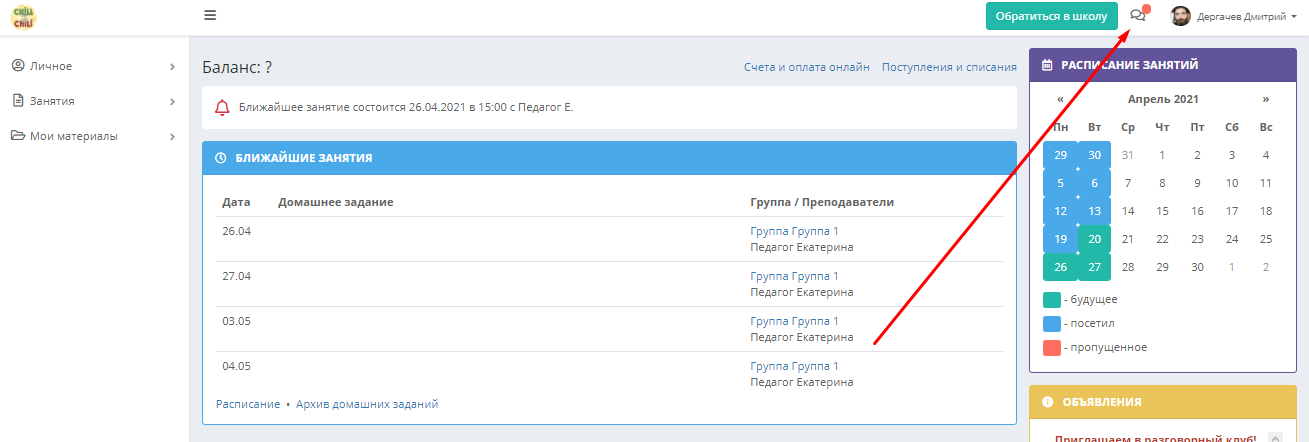
Task: Open the Поступления и списания link
Action: point(949,67)
